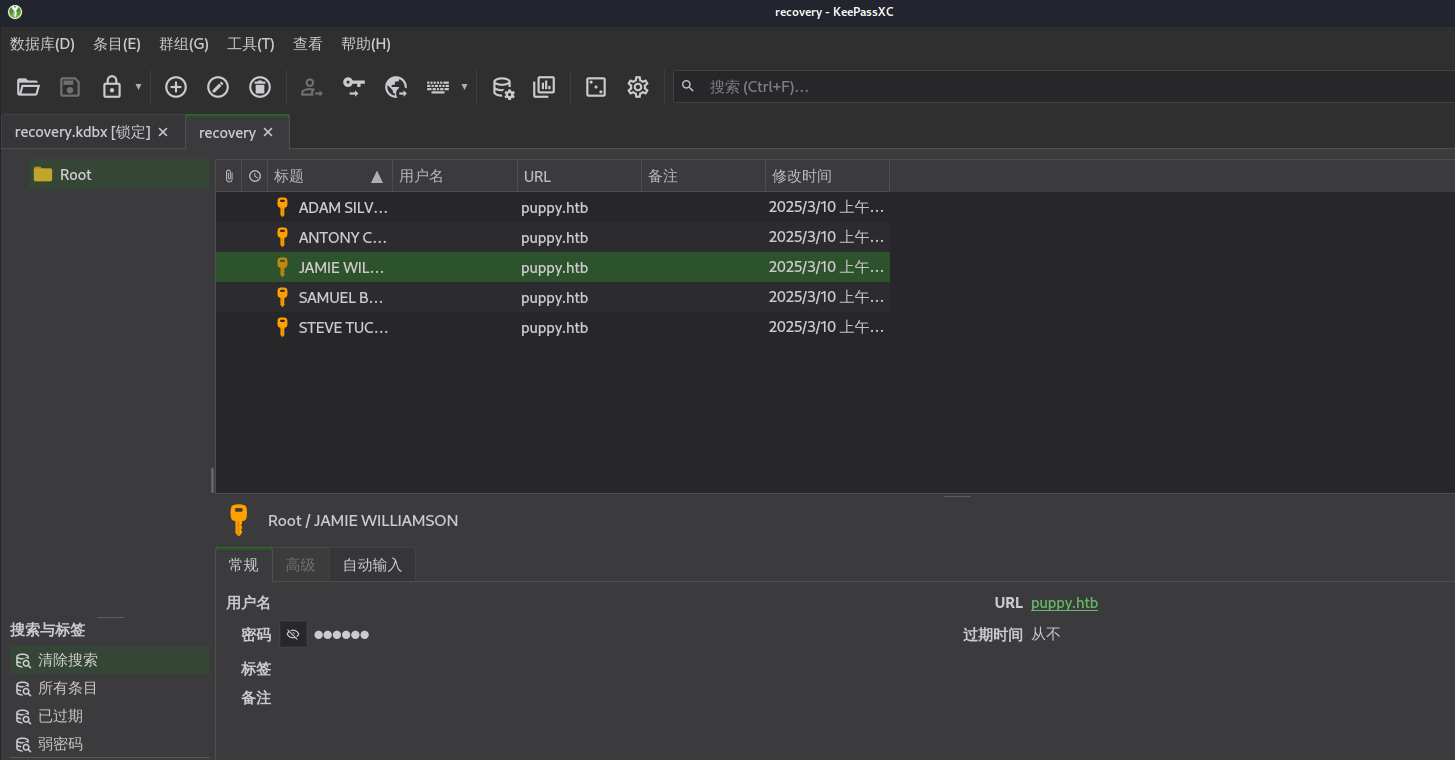Switch to 常规 details tab
The width and height of the screenshot is (1455, 760).
click(243, 565)
